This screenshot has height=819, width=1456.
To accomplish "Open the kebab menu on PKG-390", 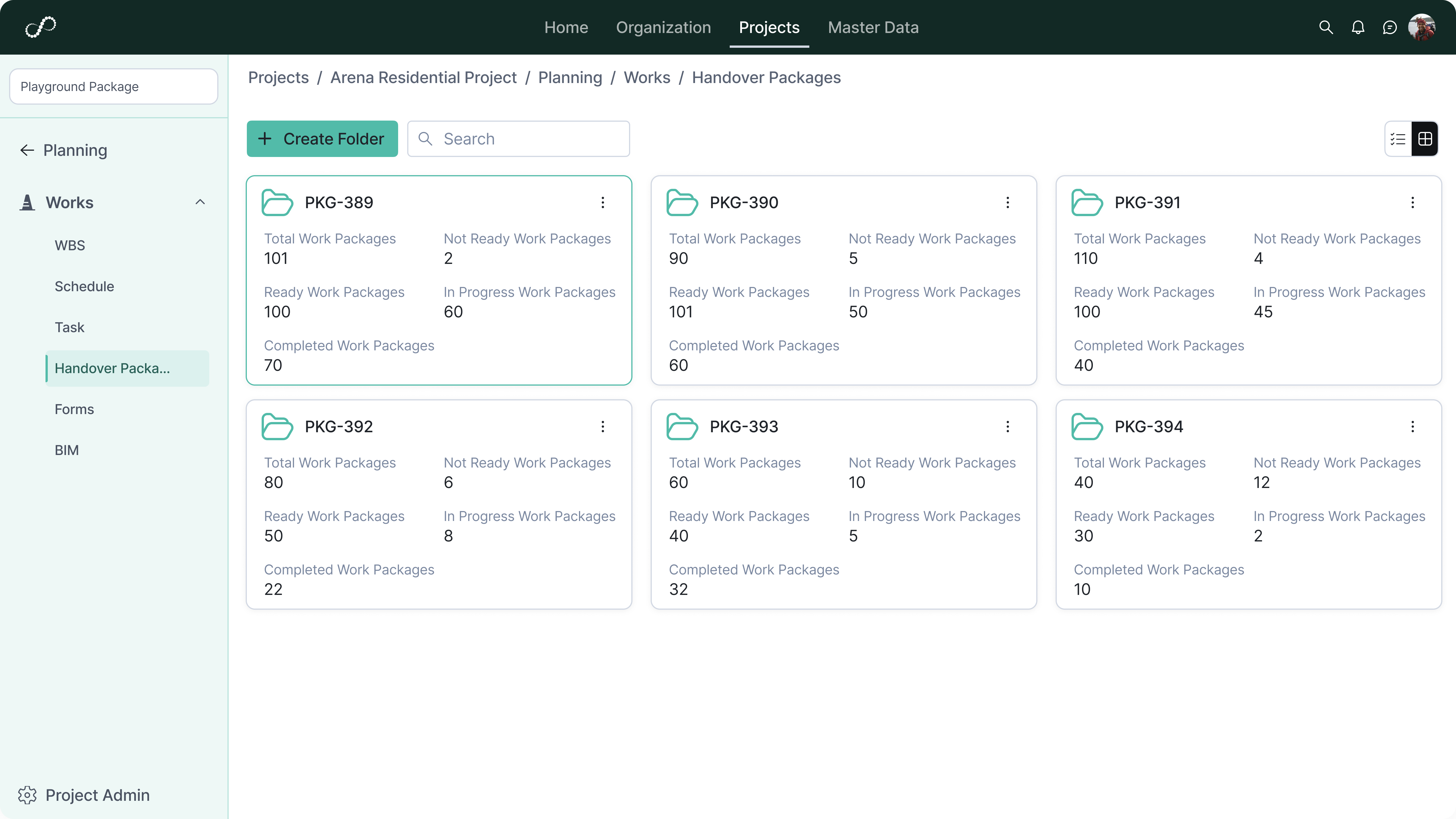I will point(1008,202).
